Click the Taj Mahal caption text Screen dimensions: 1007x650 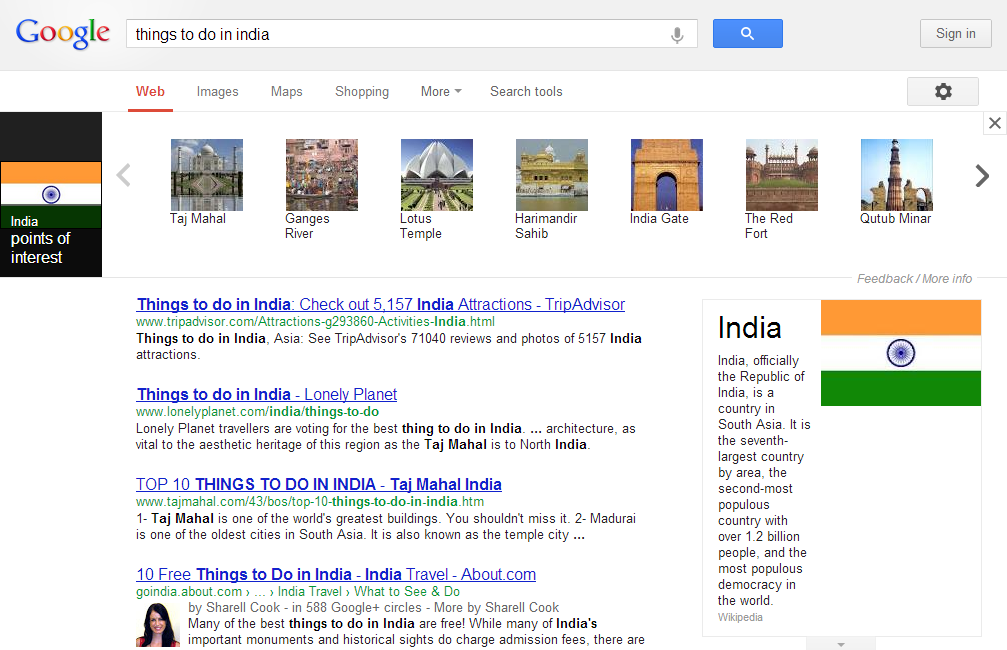(x=198, y=219)
